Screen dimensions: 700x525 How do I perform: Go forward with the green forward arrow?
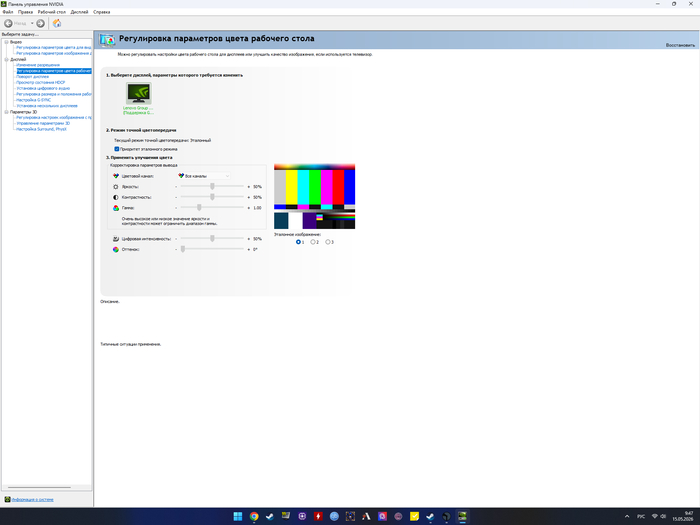pyautogui.click(x=41, y=23)
